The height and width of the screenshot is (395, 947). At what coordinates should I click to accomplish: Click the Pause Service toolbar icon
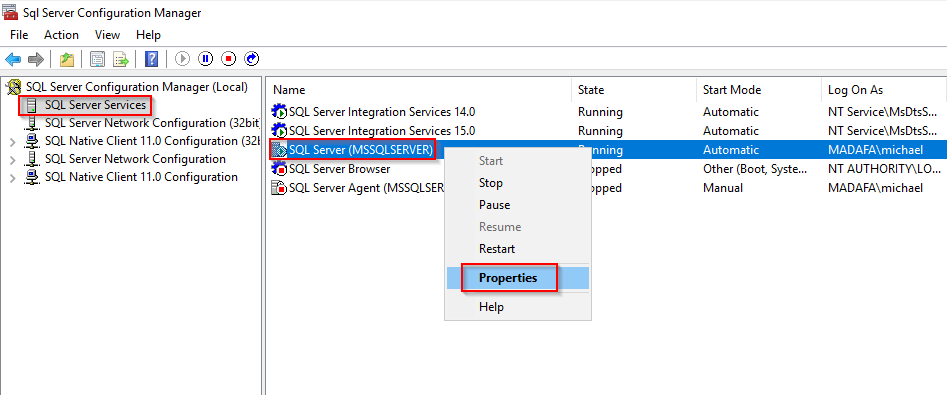[205, 59]
